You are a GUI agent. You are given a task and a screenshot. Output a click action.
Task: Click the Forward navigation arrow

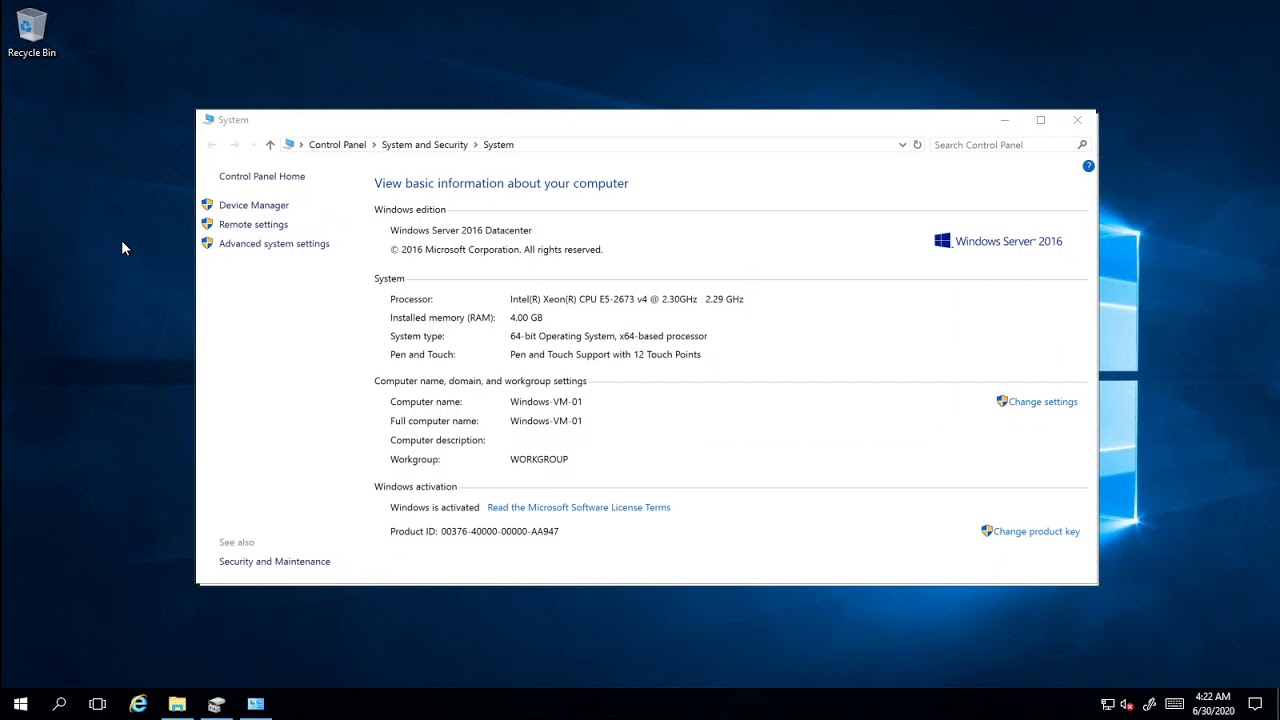(234, 145)
